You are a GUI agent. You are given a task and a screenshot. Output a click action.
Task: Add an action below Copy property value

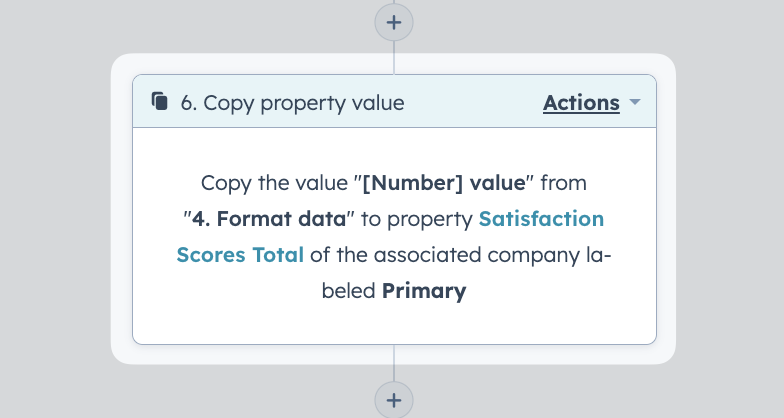tap(394, 400)
